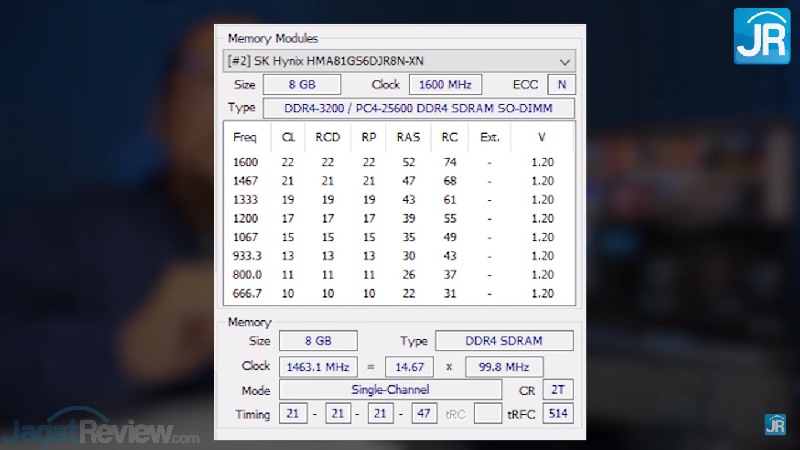Click the CR field showing 2T
This screenshot has width=800, height=450.
tap(559, 389)
